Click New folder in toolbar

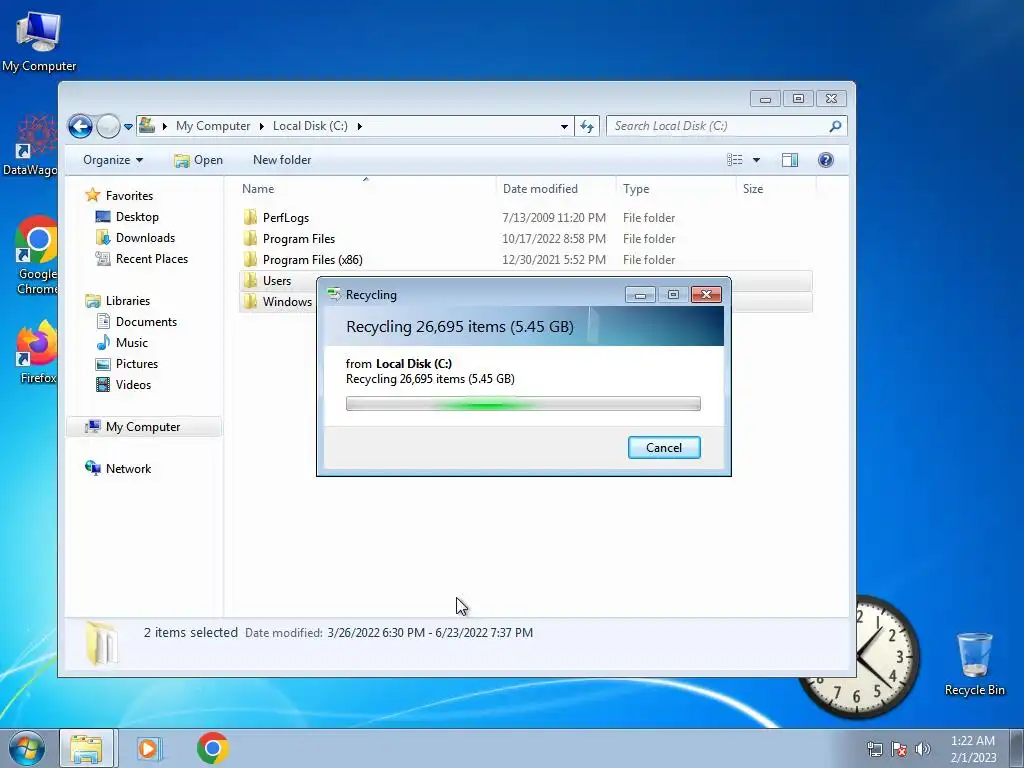pos(281,160)
